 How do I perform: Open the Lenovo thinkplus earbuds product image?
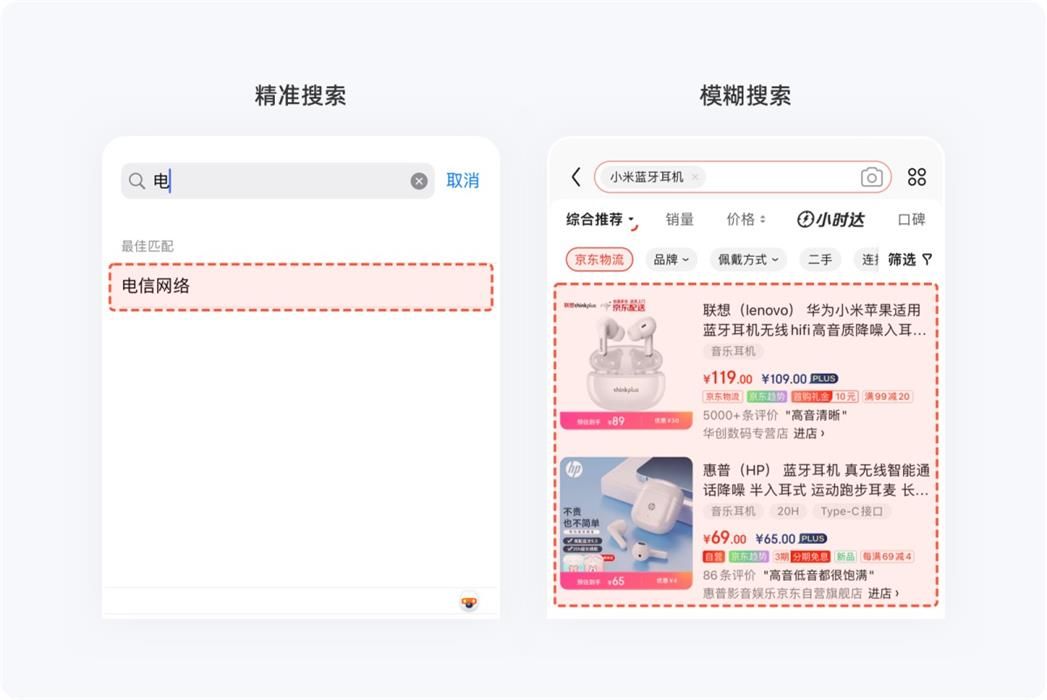(626, 364)
